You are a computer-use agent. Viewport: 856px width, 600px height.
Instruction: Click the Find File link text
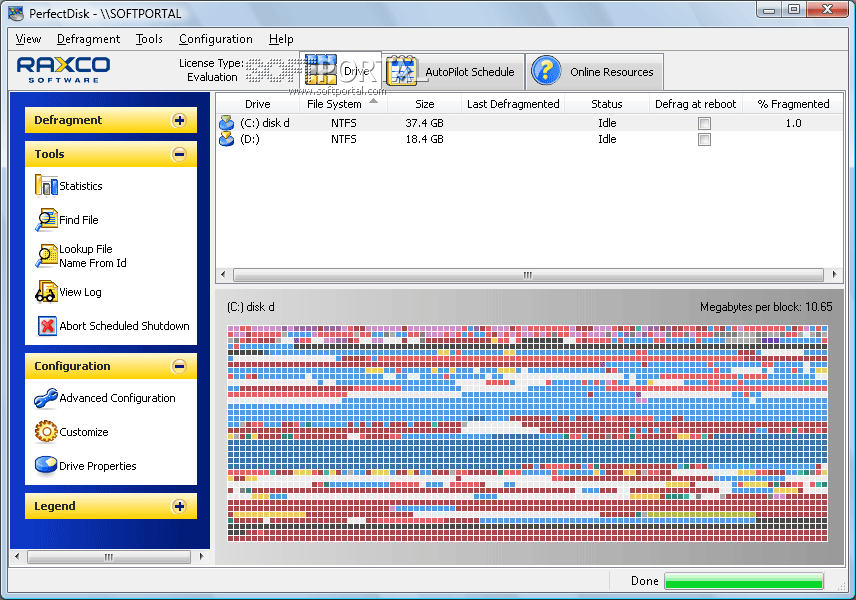point(79,220)
